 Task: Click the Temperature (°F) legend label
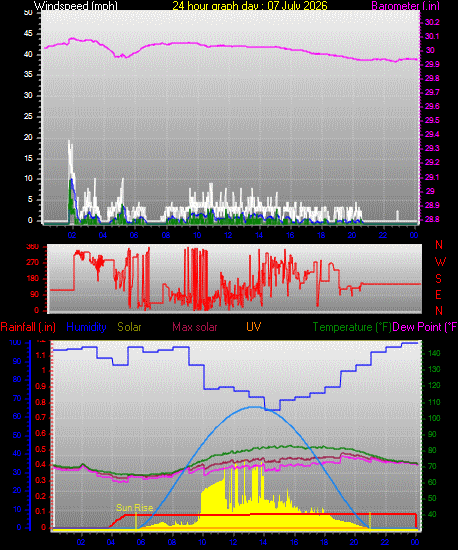[352, 327]
